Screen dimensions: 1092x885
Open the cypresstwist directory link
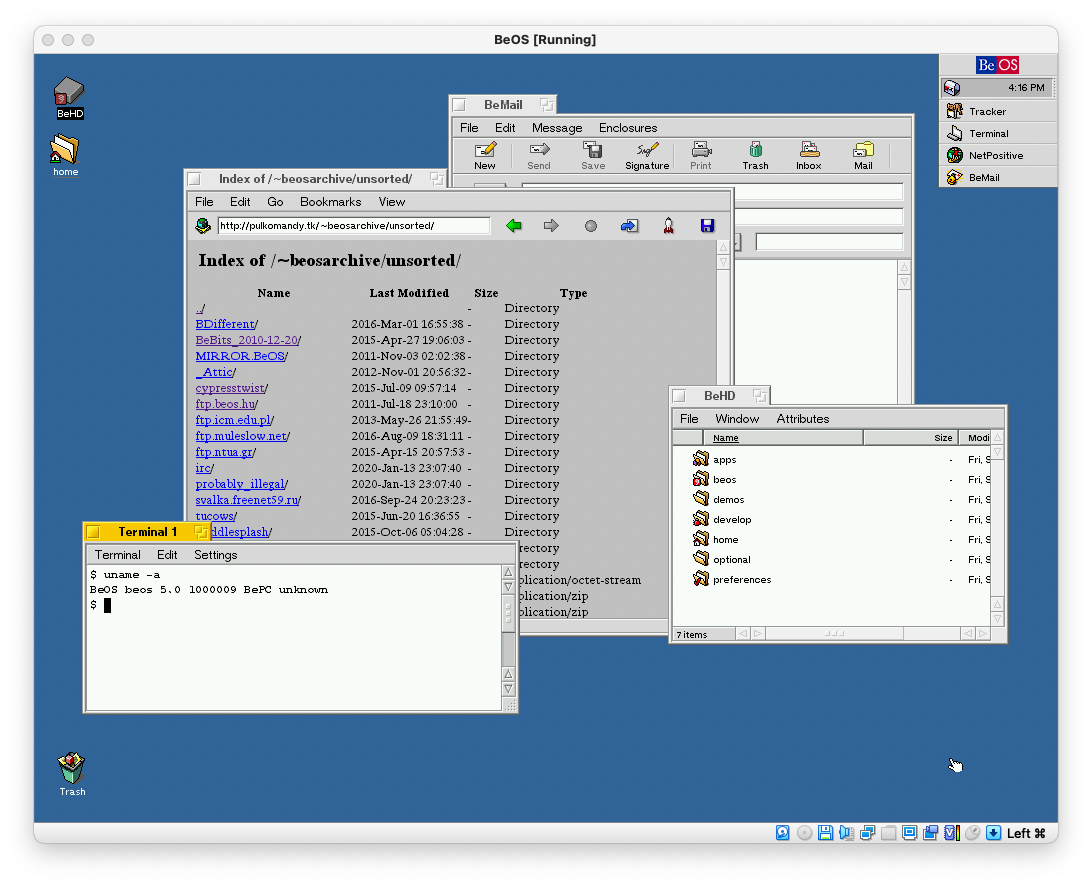(230, 389)
